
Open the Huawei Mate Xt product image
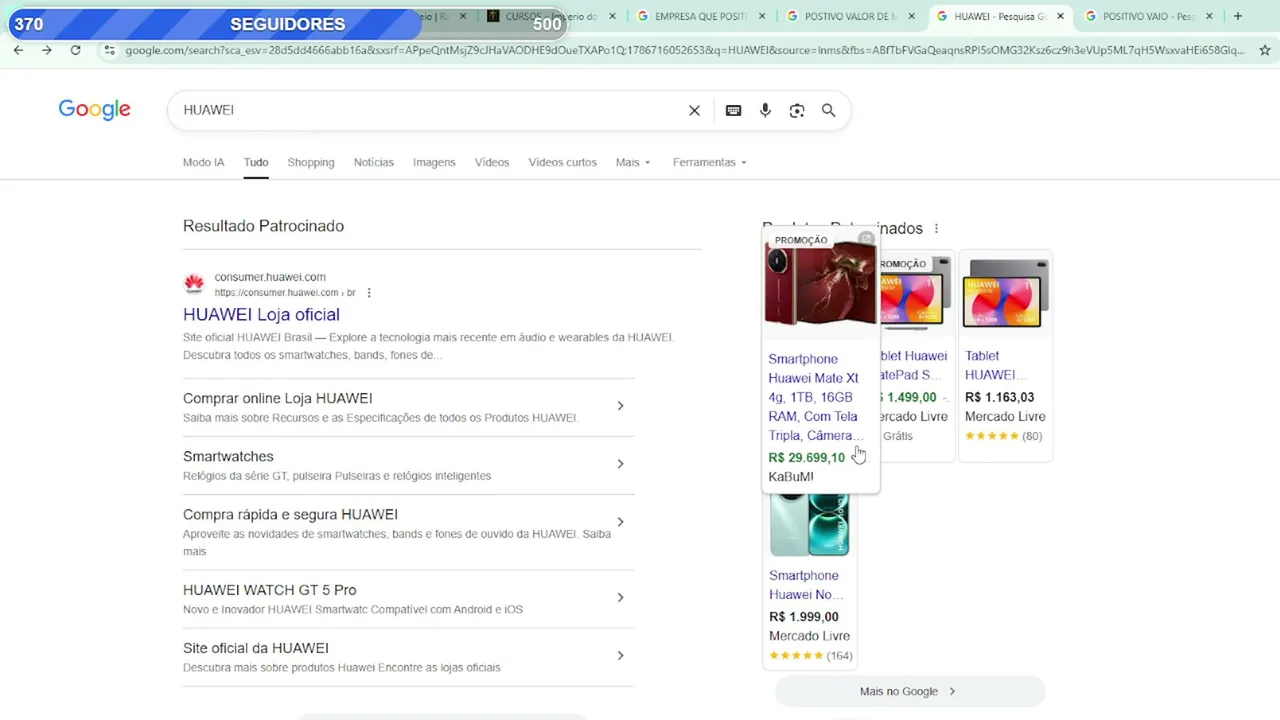(820, 285)
